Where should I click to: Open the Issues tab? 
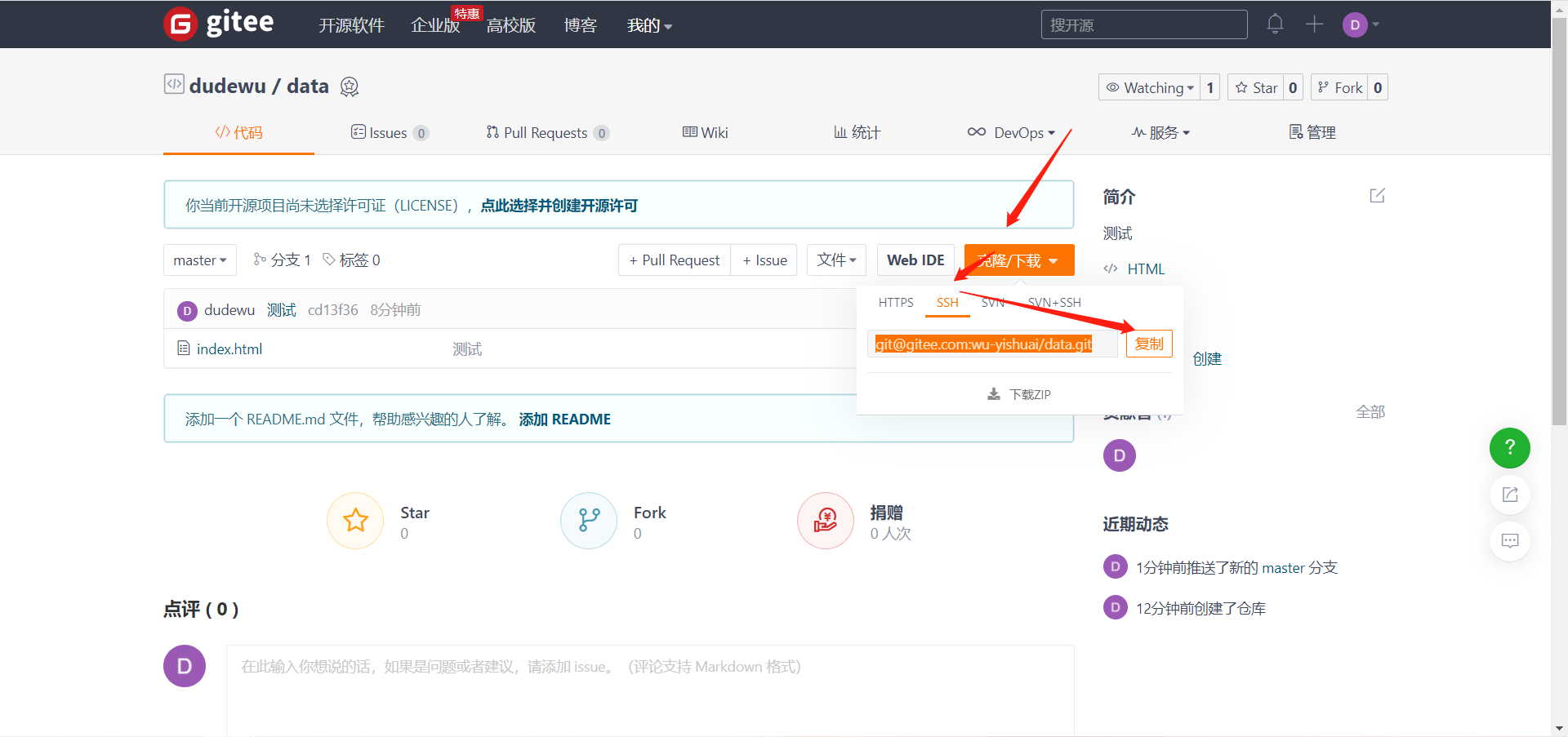[390, 132]
